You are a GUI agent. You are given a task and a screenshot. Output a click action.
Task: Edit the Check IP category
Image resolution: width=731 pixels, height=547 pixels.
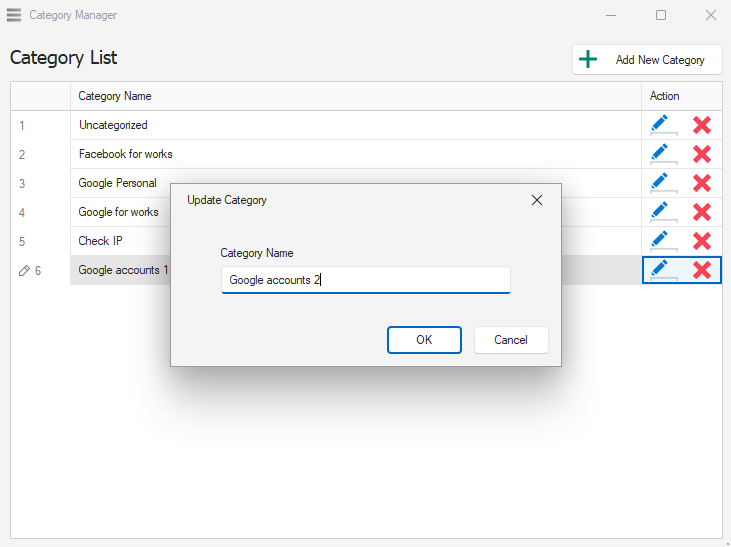coord(660,241)
